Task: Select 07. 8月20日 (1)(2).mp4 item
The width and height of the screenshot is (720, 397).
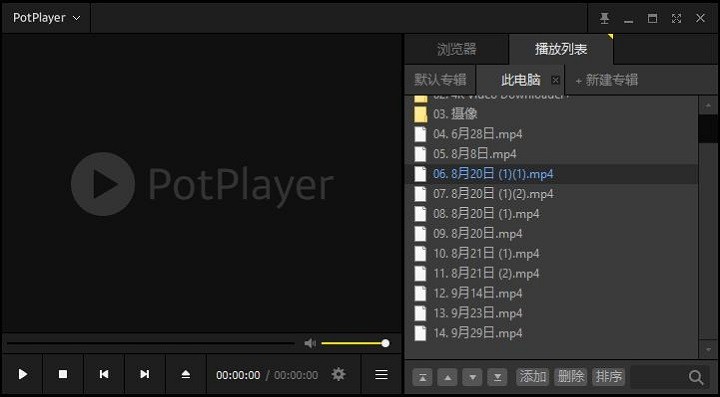Action: click(x=551, y=194)
